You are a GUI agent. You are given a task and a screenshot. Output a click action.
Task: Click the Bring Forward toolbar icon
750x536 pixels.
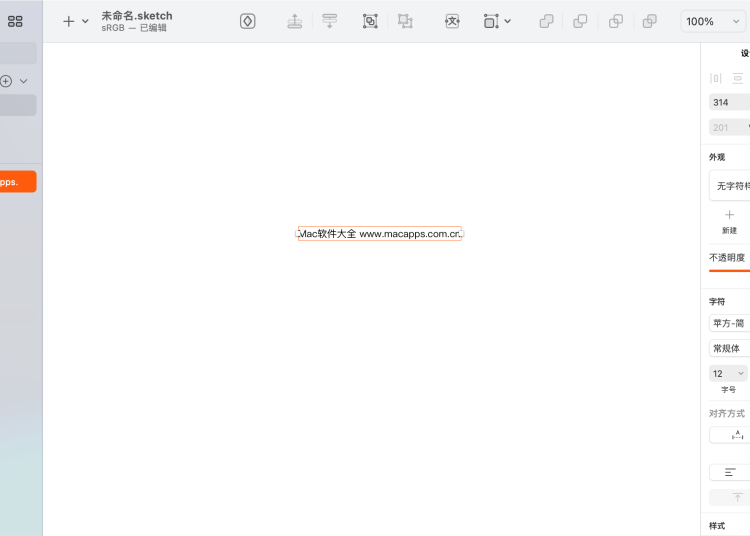[295, 21]
